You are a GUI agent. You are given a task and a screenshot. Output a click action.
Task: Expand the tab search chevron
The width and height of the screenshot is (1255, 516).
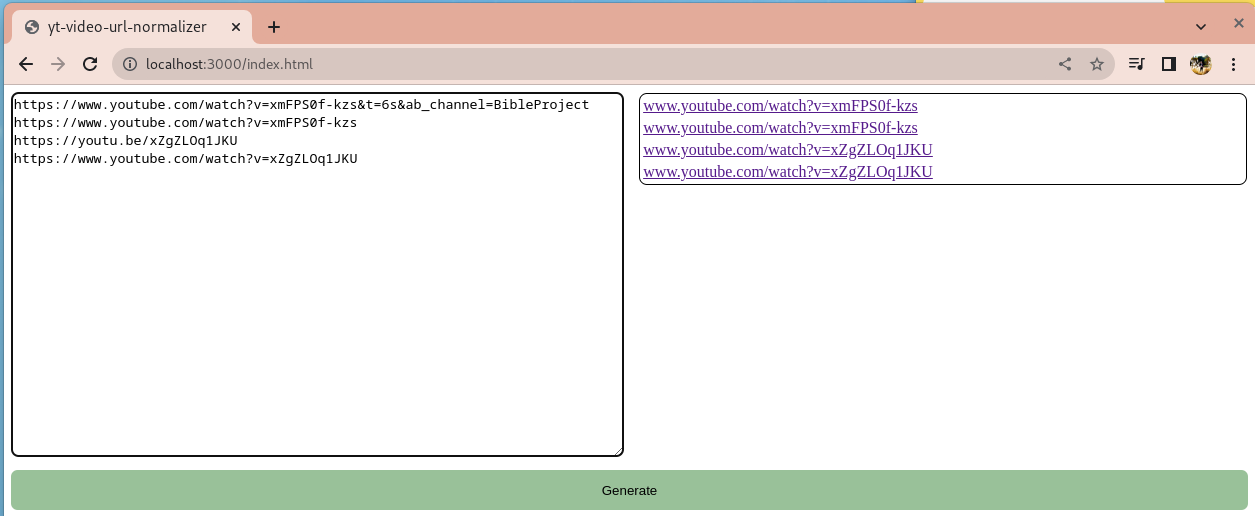click(x=1201, y=26)
